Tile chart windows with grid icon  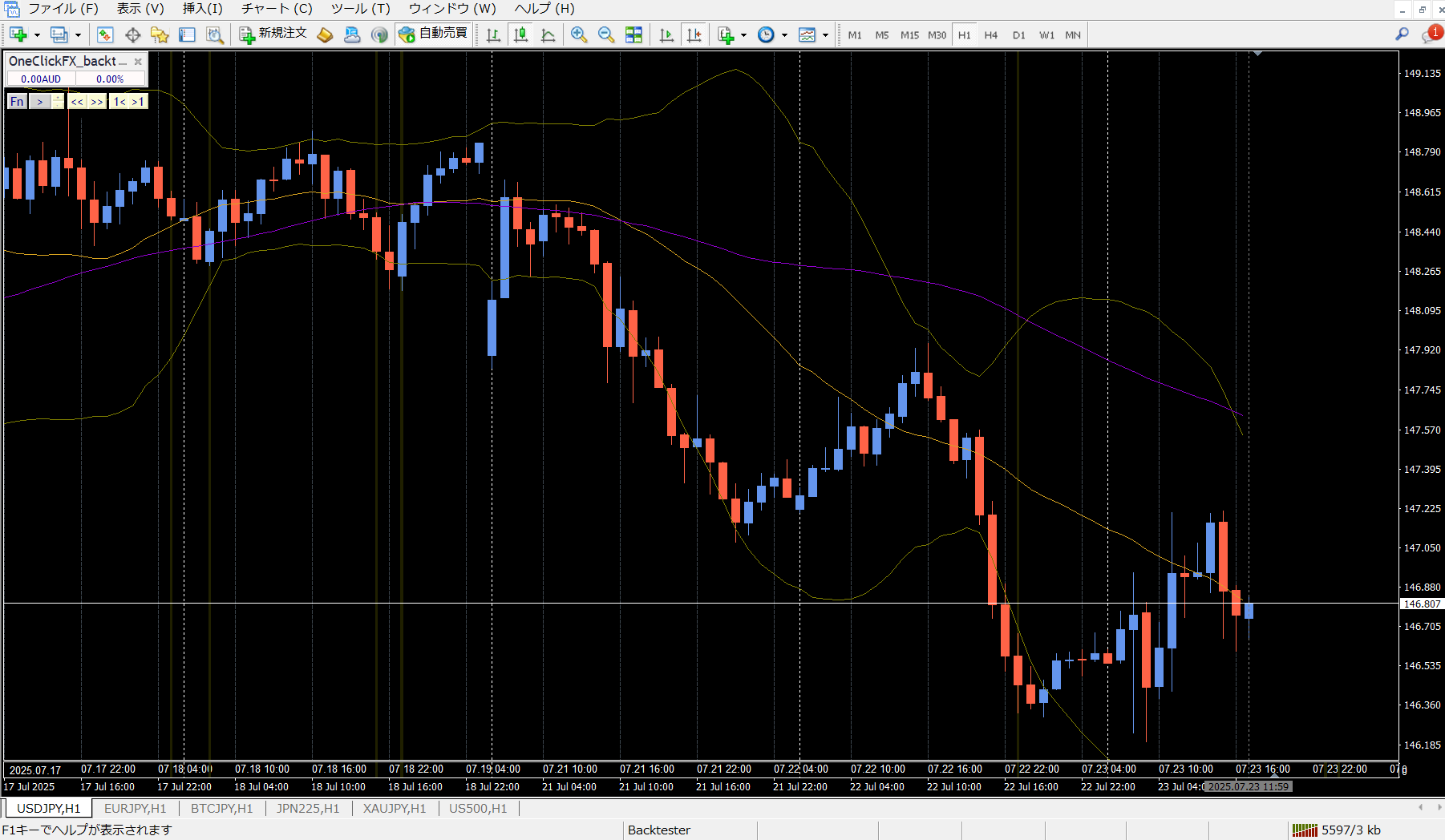click(633, 34)
